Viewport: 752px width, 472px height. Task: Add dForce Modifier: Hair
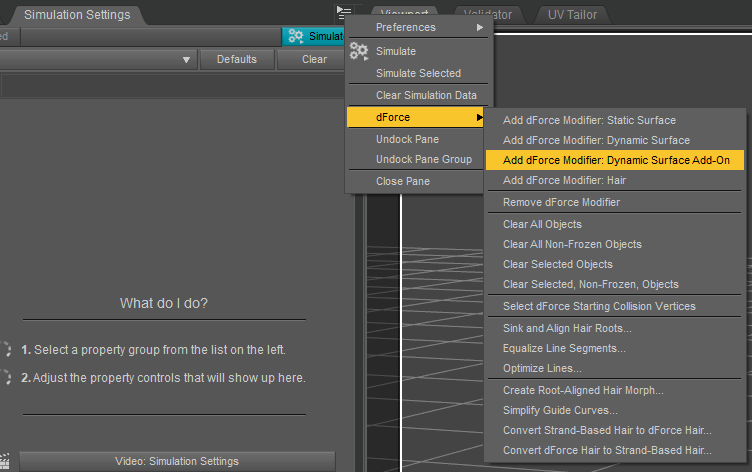pos(614,180)
